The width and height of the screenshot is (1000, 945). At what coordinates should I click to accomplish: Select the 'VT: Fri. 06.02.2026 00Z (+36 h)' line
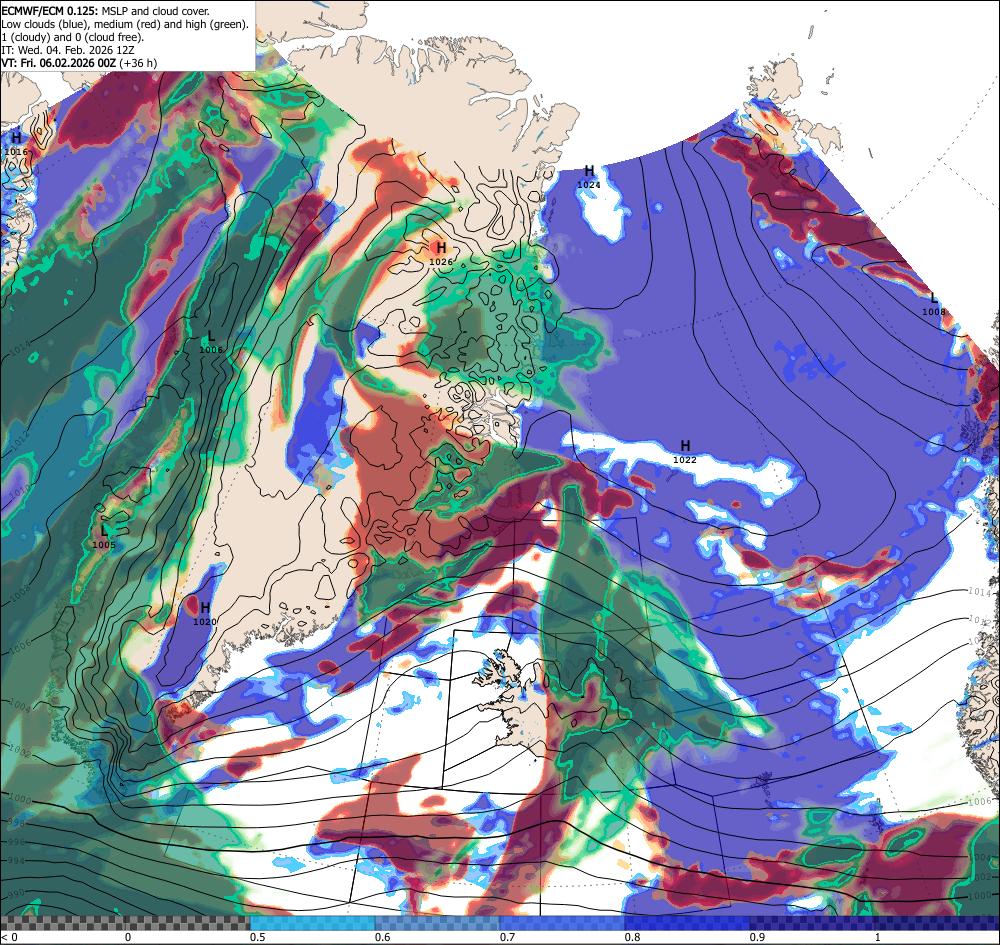79,63
